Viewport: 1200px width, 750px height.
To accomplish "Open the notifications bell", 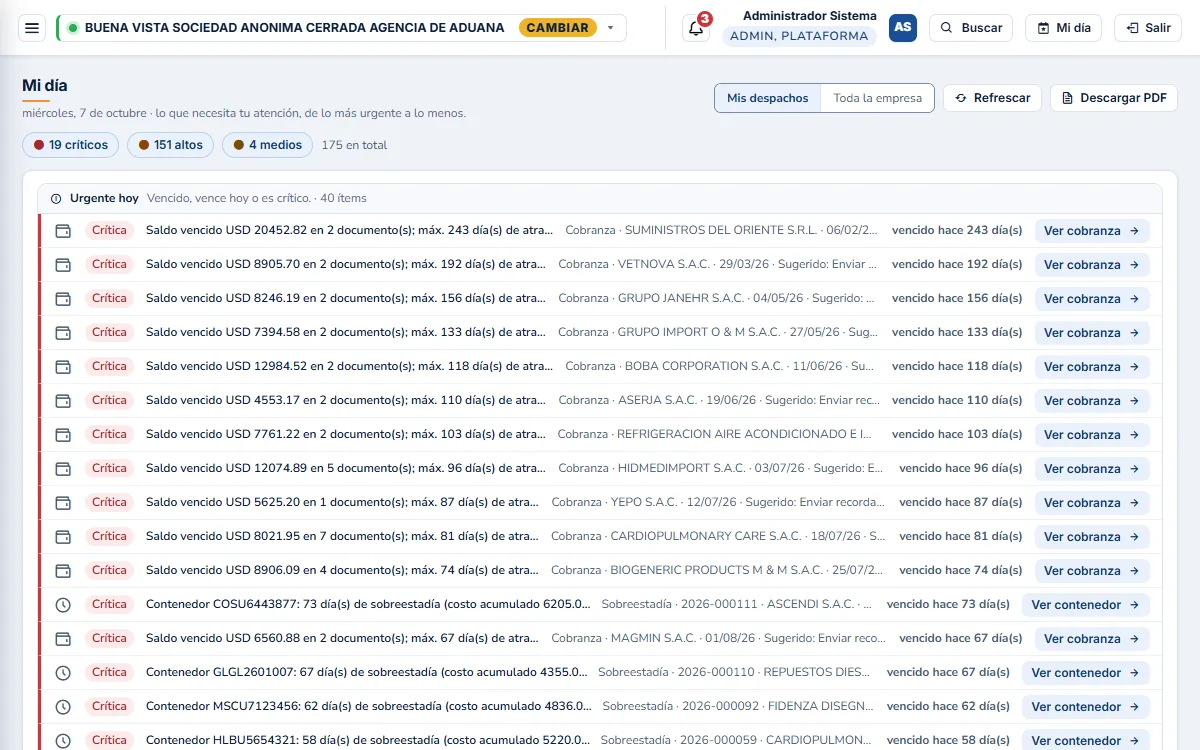I will pos(696,28).
